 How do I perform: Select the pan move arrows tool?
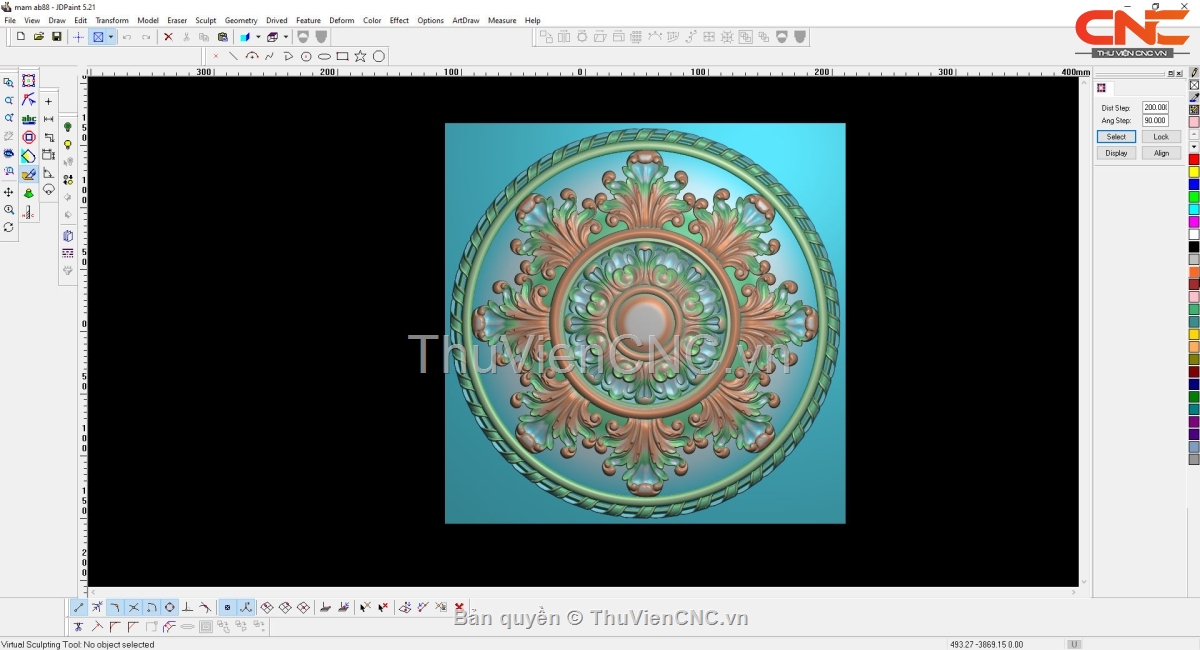(9, 192)
